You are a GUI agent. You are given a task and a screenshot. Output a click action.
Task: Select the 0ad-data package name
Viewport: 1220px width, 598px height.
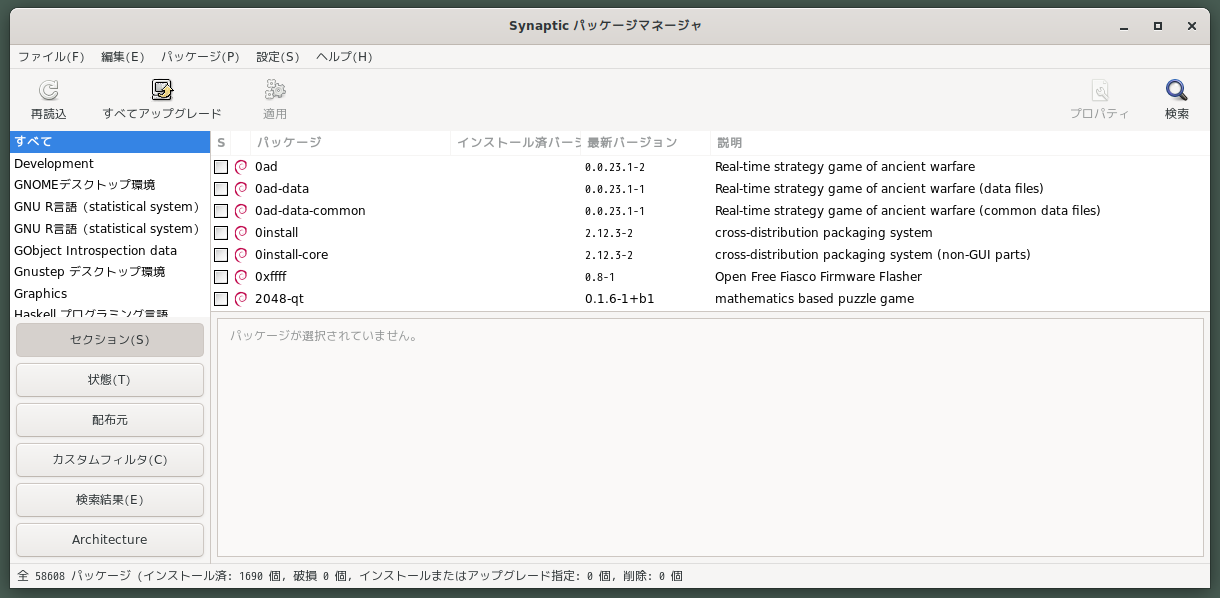click(282, 189)
